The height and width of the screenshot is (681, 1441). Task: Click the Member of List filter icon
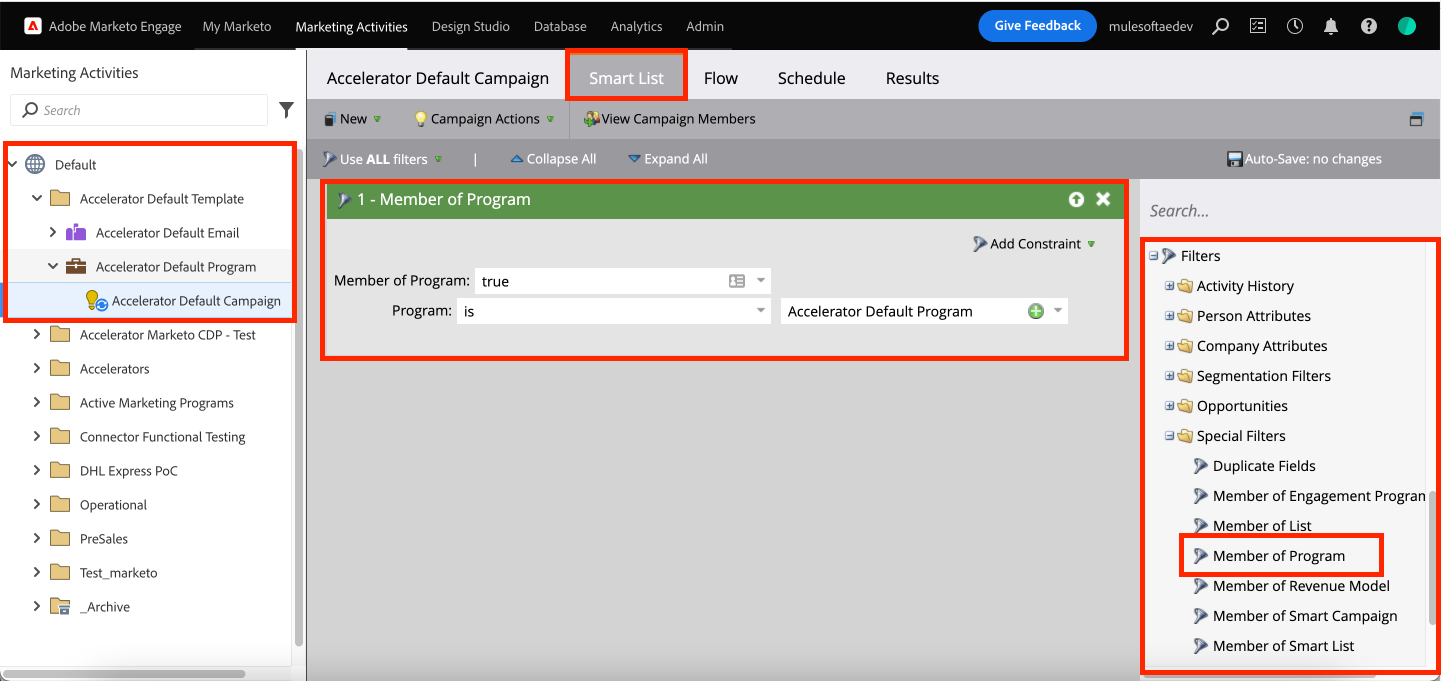pyautogui.click(x=1201, y=526)
